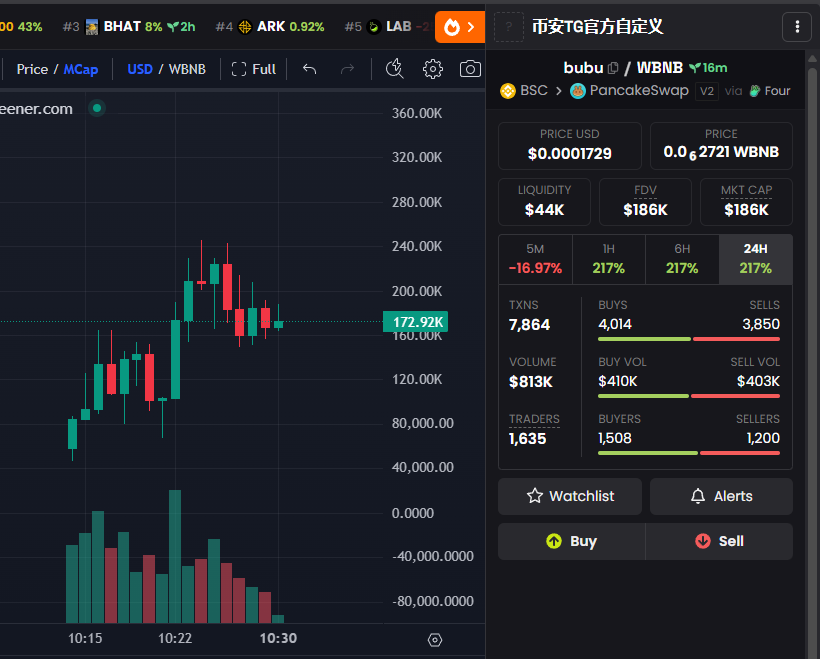Click the bubu token name
The image size is (820, 659).
(x=583, y=68)
